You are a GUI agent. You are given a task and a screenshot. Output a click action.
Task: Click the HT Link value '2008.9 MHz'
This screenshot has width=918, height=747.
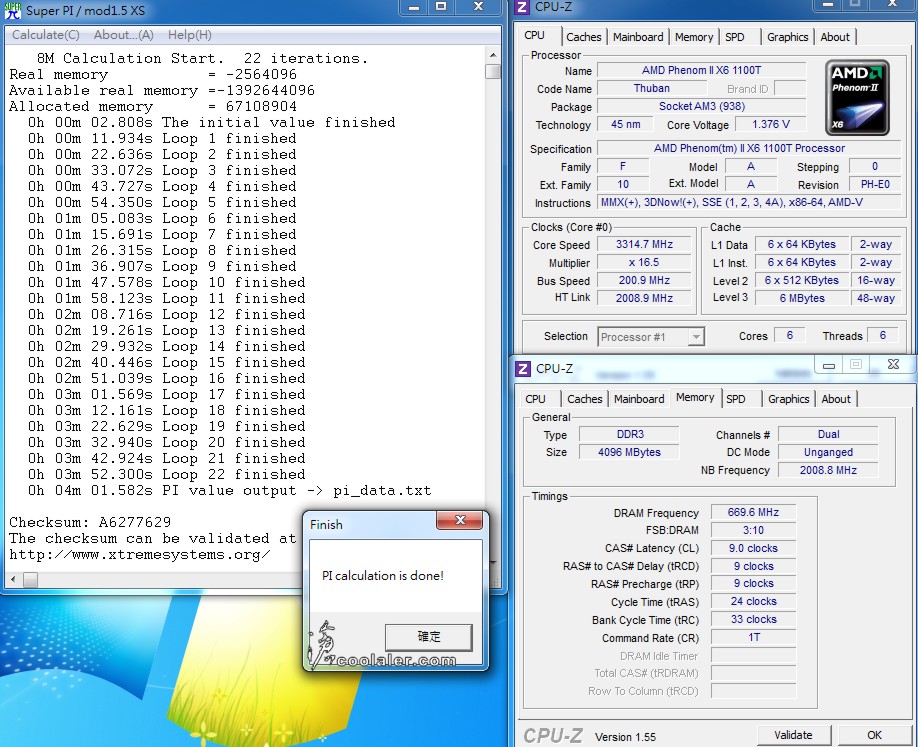(644, 299)
